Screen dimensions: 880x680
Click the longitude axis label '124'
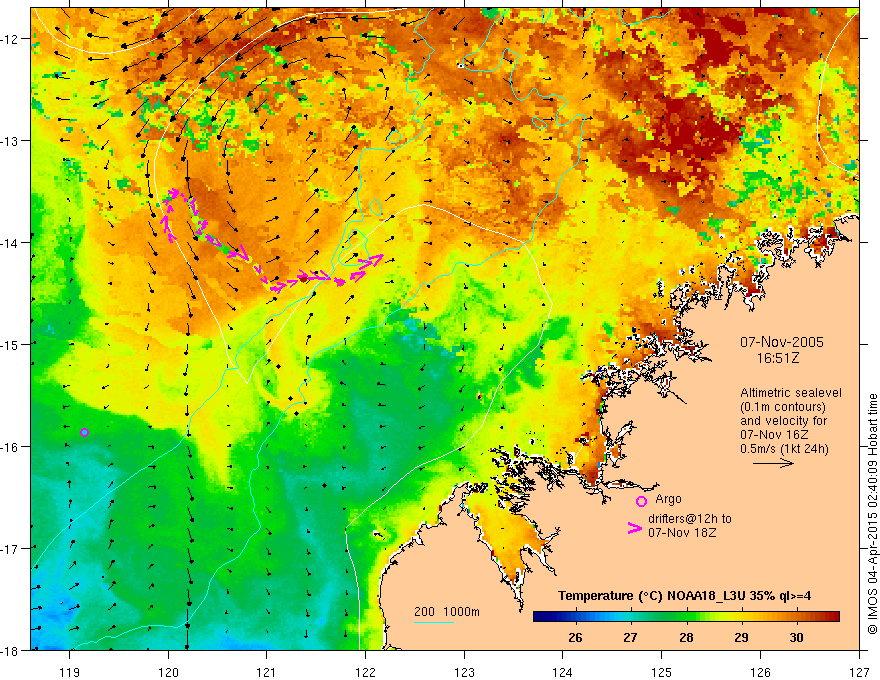[563, 672]
